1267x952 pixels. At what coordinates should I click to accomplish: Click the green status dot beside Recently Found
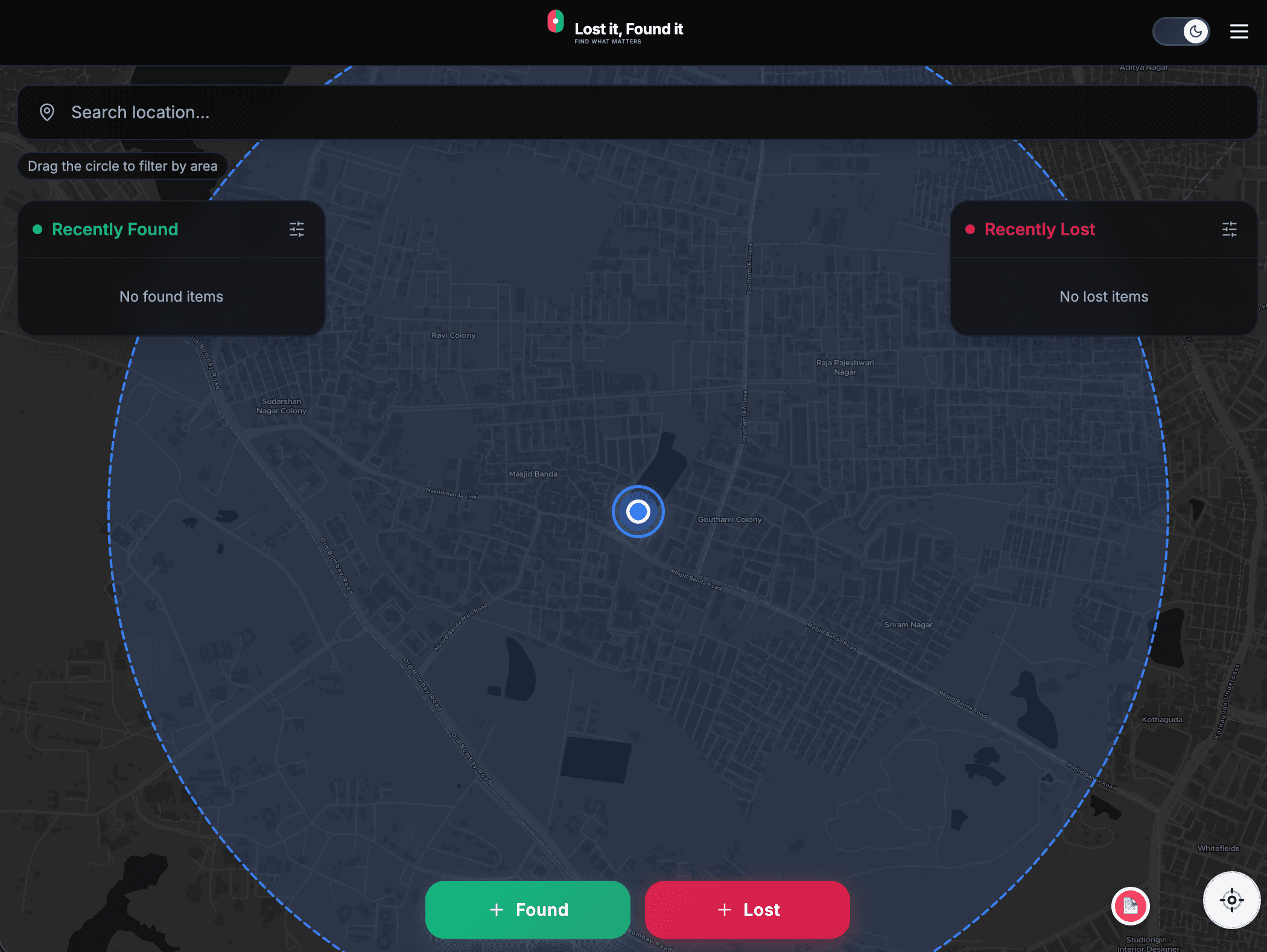pyautogui.click(x=37, y=229)
